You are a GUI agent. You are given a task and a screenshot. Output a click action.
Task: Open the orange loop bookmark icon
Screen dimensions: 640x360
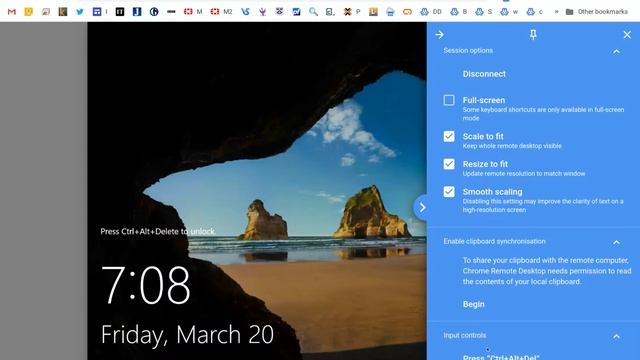[407, 12]
